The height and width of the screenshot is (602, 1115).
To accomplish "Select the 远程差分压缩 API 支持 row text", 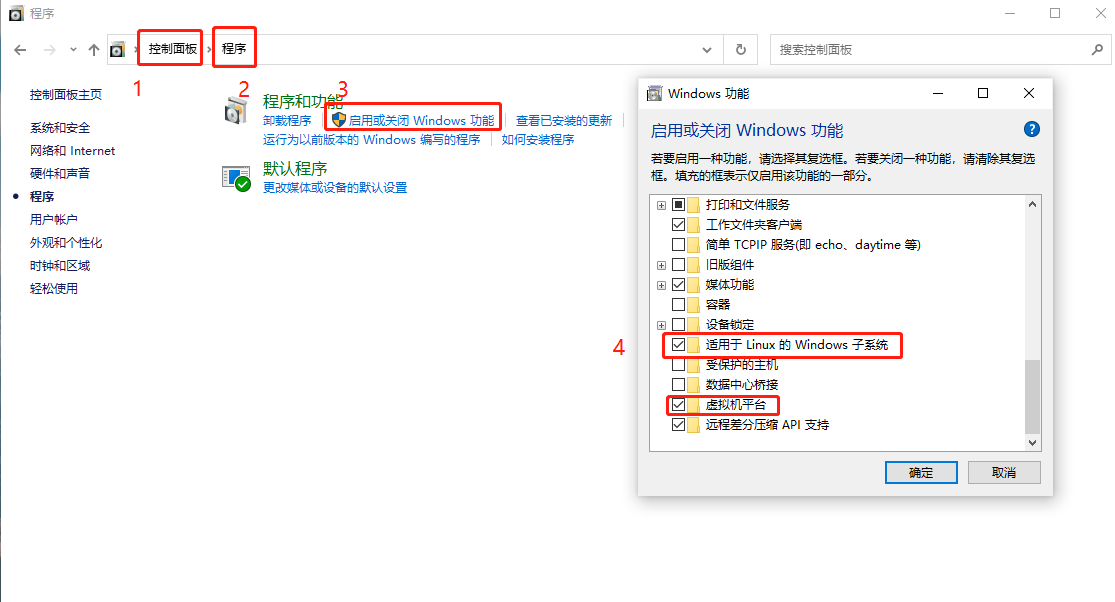I will [767, 424].
